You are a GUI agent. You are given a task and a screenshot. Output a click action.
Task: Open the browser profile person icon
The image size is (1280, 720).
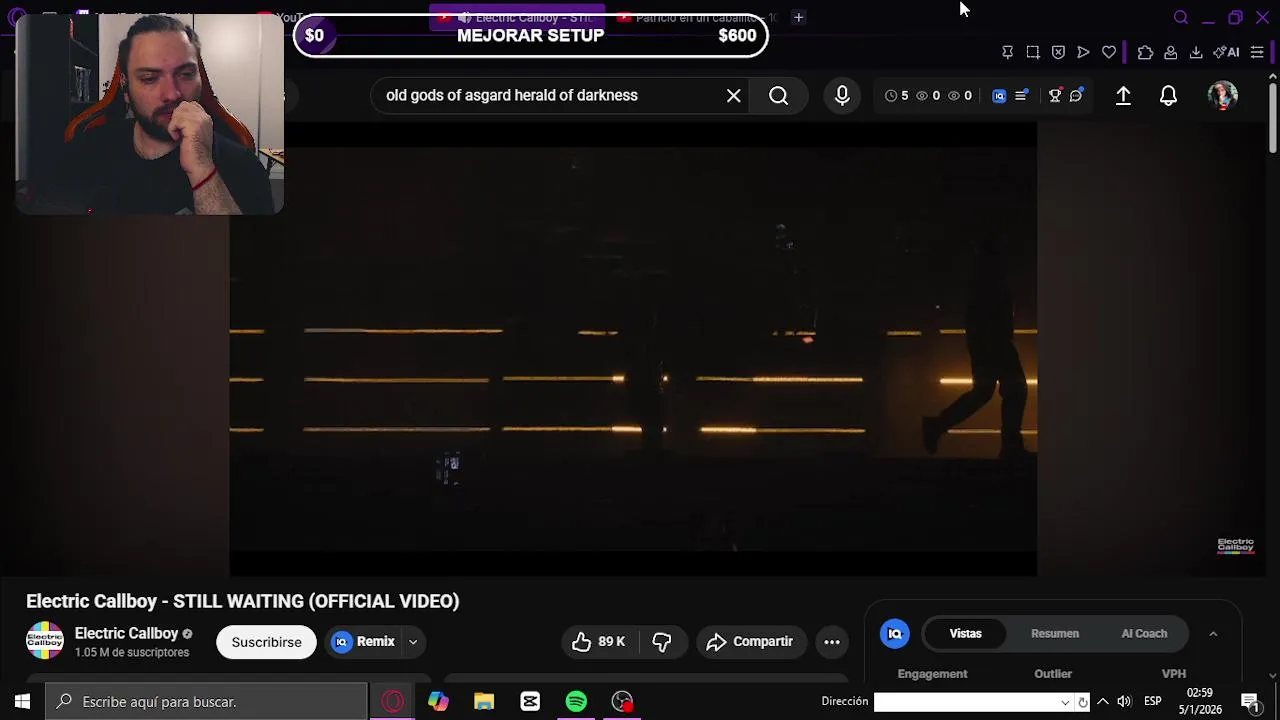tap(1170, 52)
